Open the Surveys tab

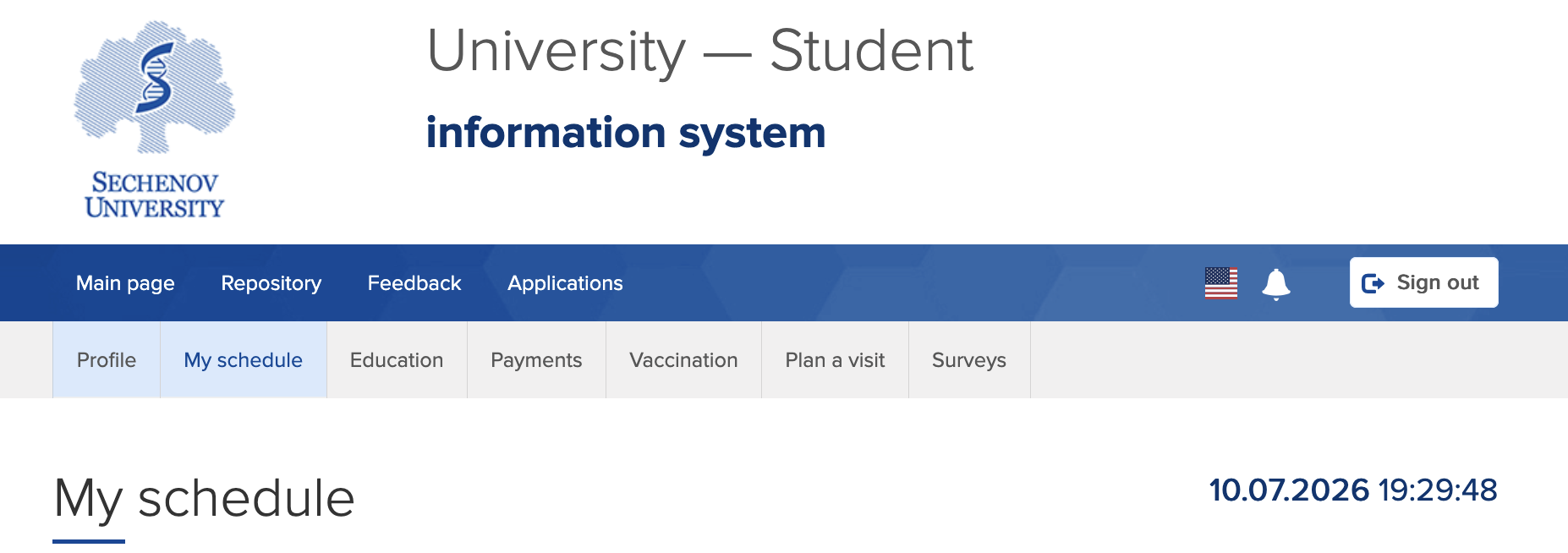coord(969,360)
